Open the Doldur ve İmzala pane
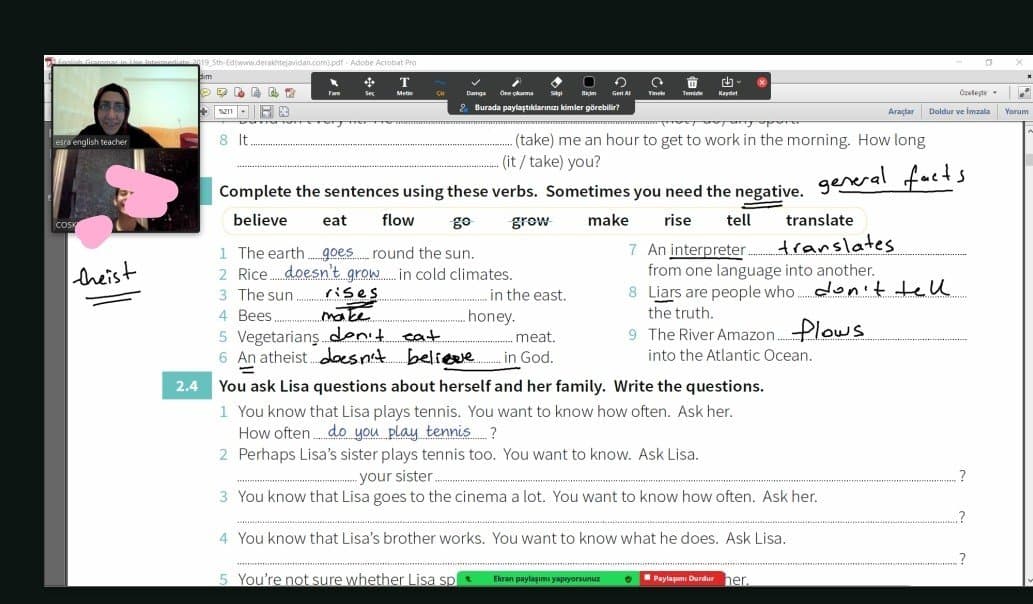This screenshot has height=604, width=1033. coord(959,111)
